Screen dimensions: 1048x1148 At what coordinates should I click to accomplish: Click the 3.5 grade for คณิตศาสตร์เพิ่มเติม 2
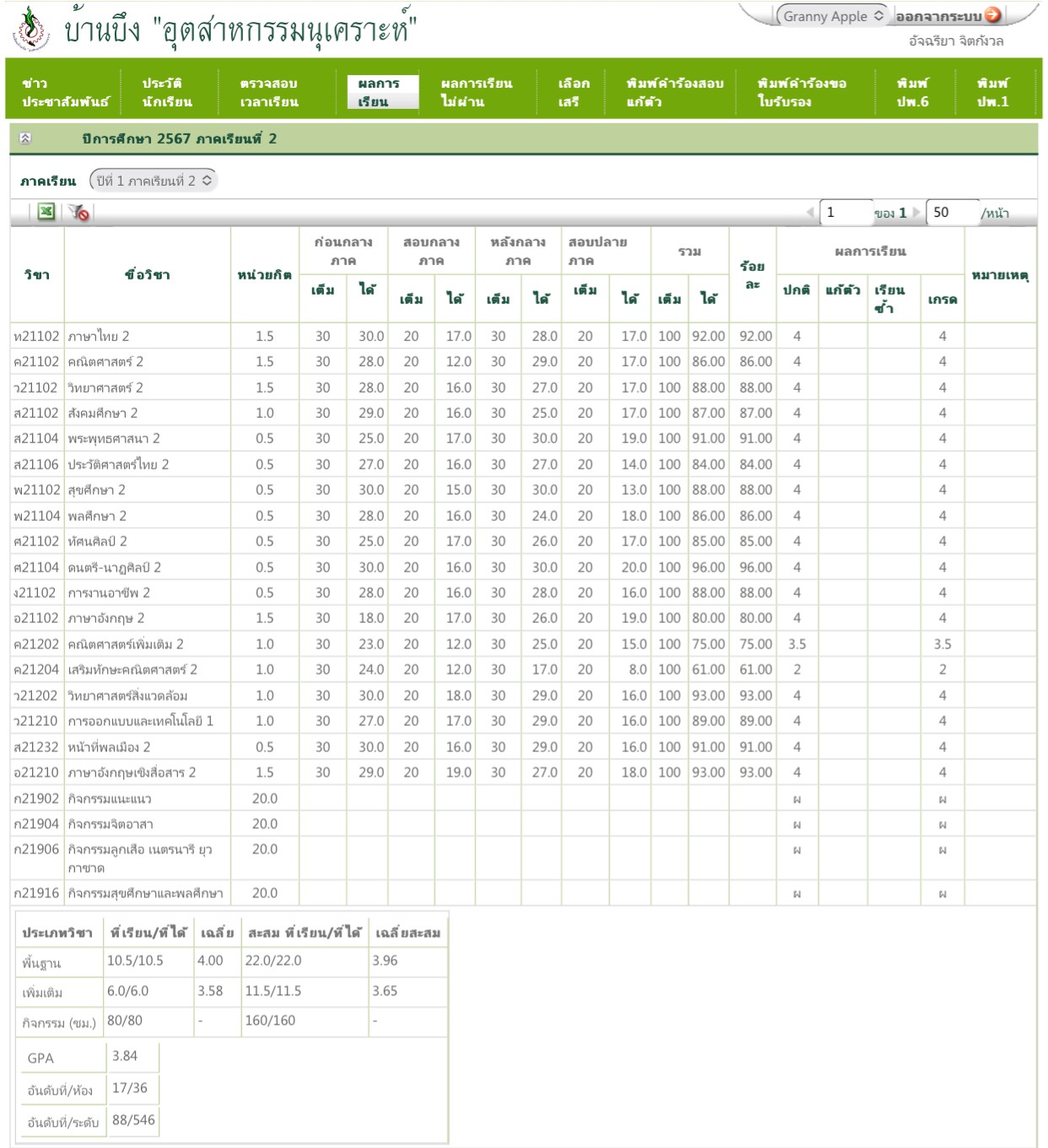(943, 644)
